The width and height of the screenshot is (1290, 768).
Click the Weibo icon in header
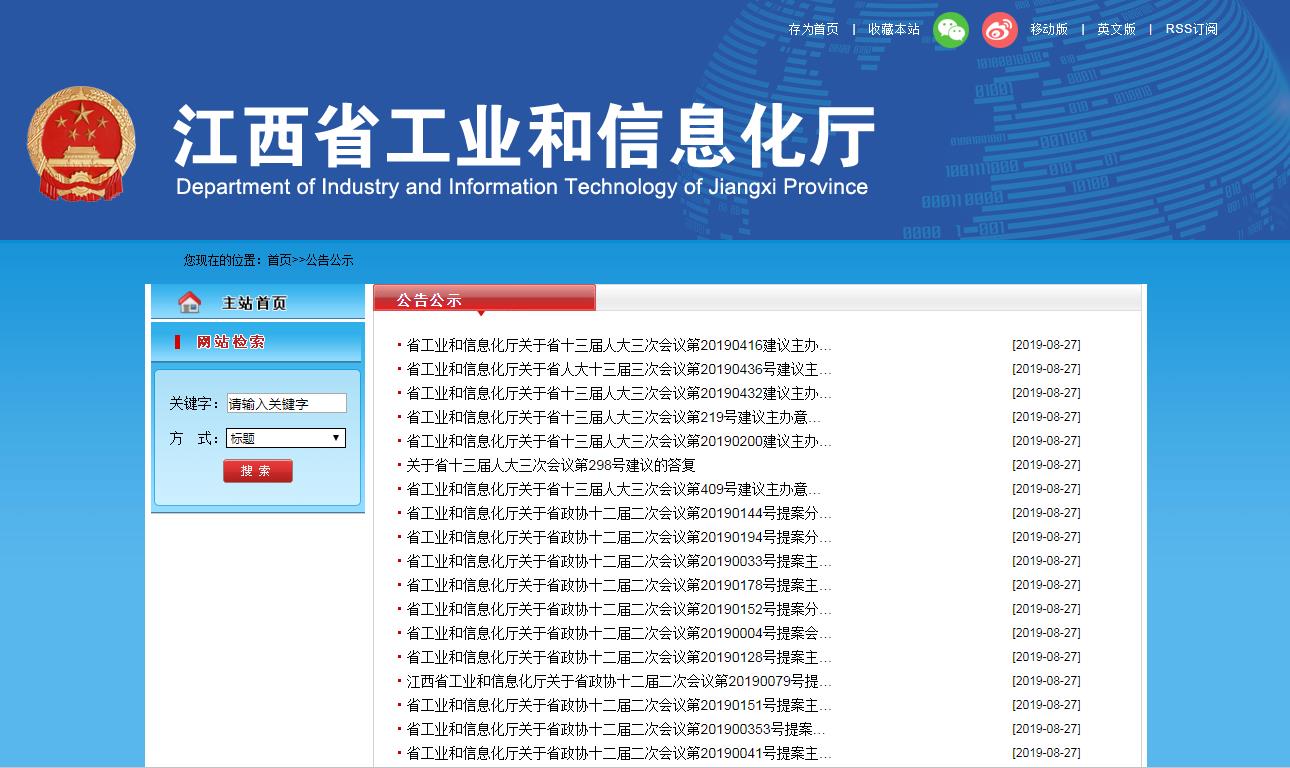tap(999, 30)
